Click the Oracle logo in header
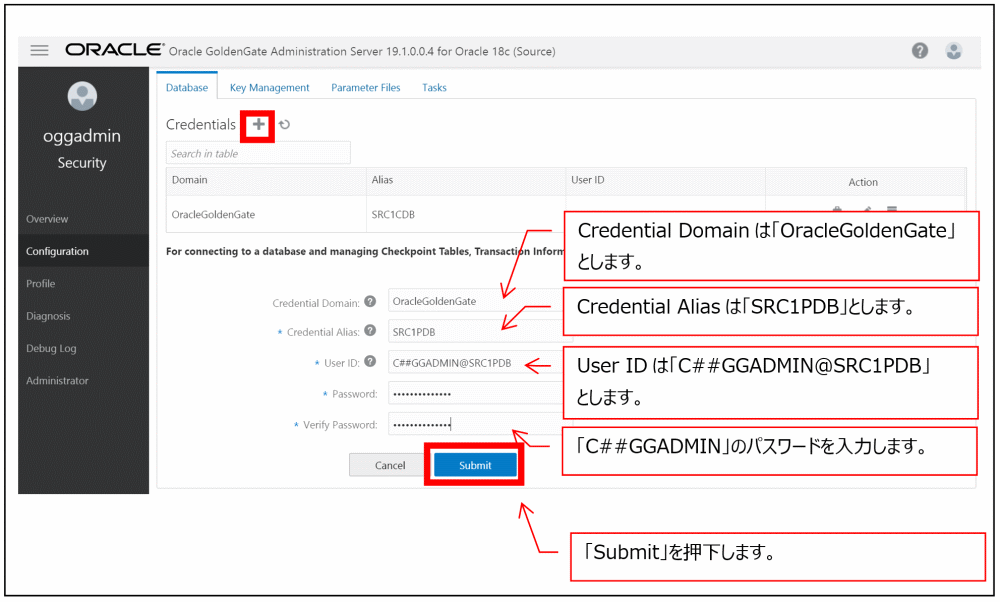Image resolution: width=1000 pixels, height=602 pixels. click(114, 50)
